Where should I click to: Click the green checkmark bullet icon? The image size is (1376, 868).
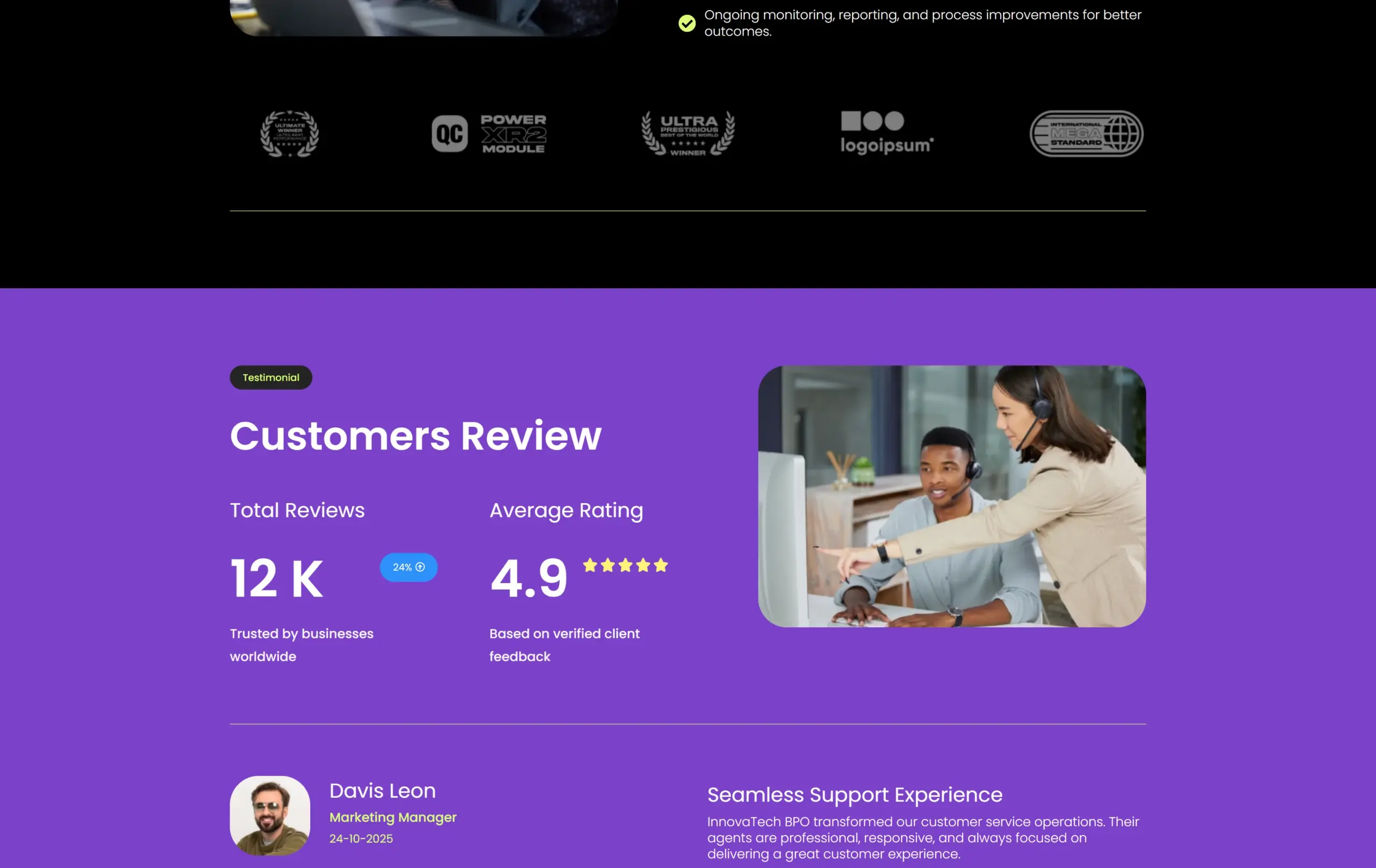(687, 24)
